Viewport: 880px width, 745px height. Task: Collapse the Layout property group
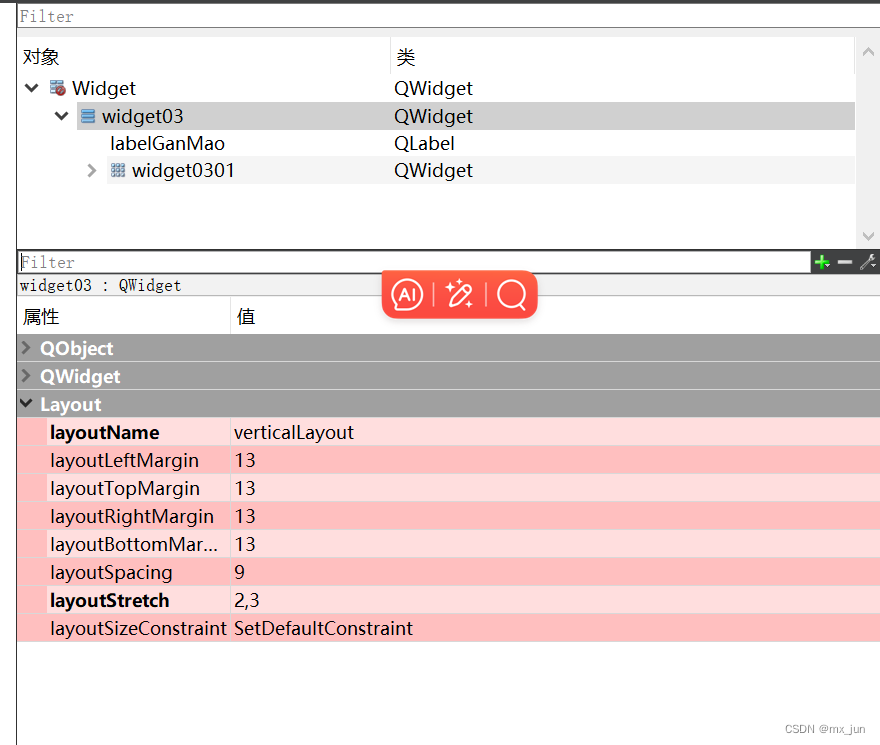26,403
